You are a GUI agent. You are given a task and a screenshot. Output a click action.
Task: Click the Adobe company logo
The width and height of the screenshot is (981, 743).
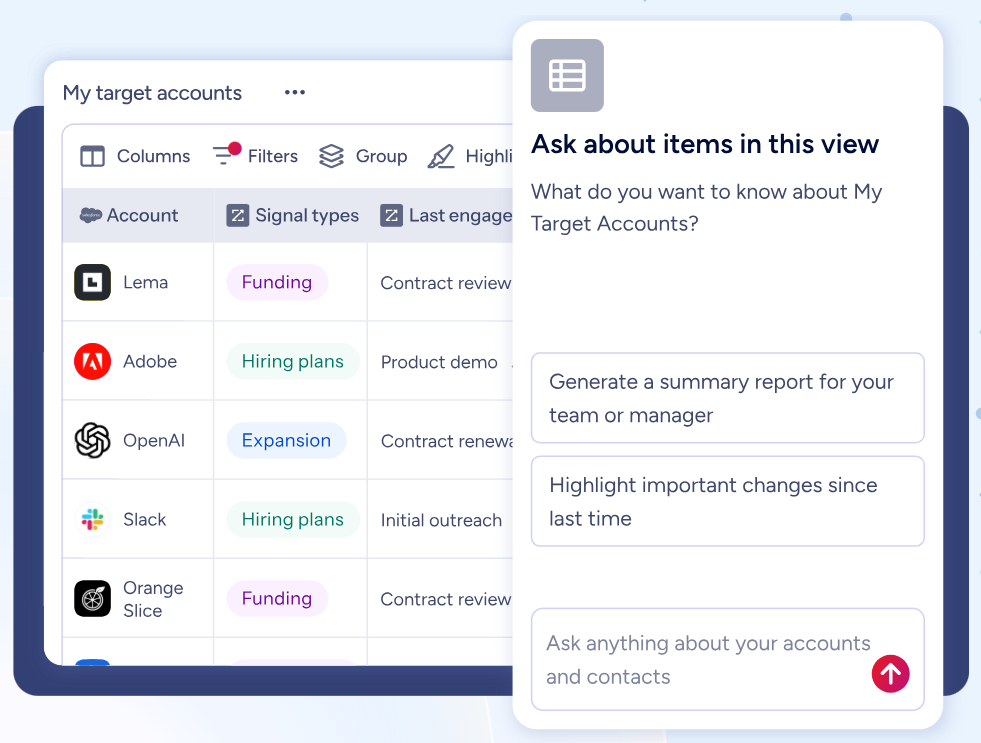pos(93,361)
